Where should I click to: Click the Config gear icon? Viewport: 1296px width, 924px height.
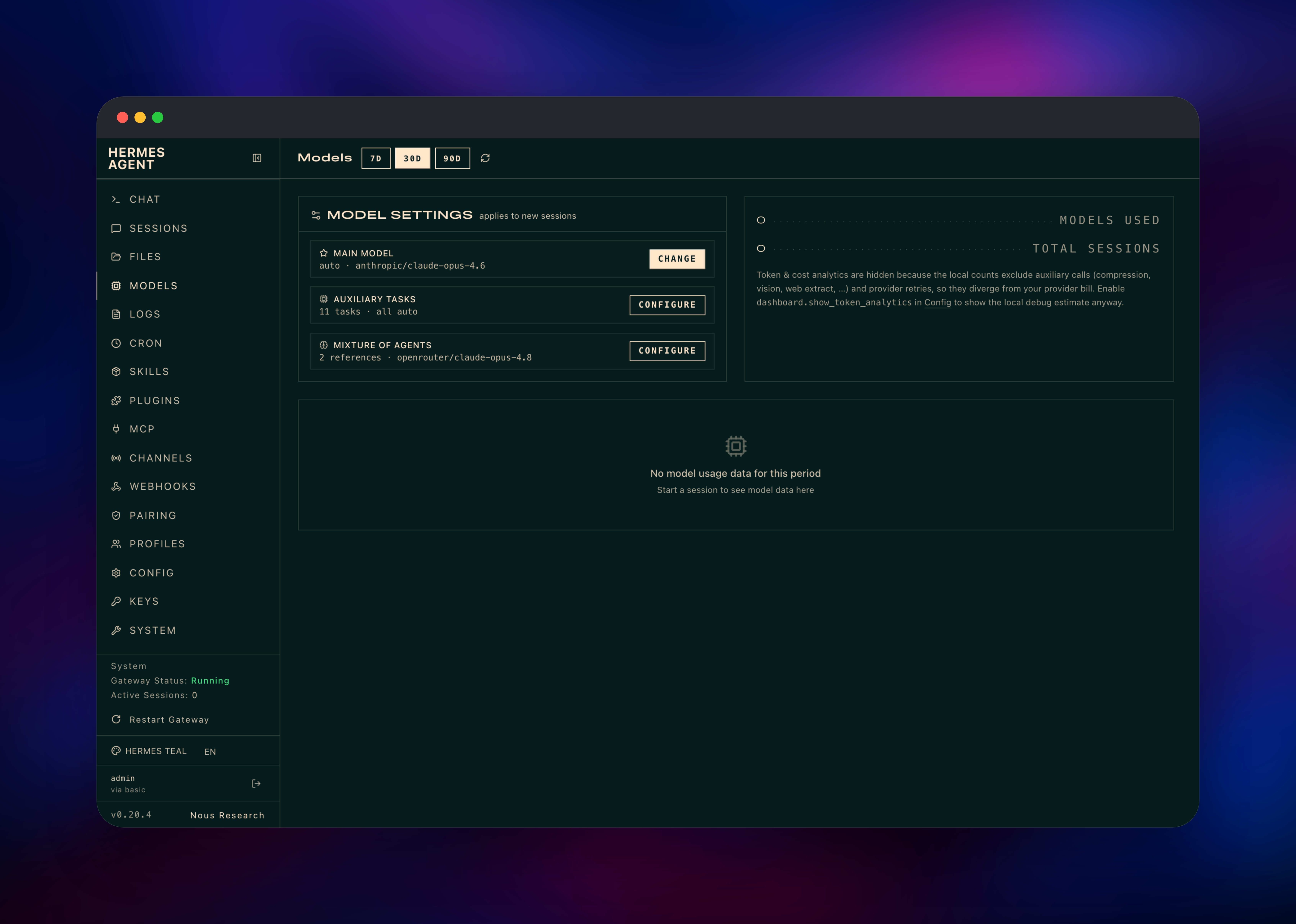pos(116,573)
